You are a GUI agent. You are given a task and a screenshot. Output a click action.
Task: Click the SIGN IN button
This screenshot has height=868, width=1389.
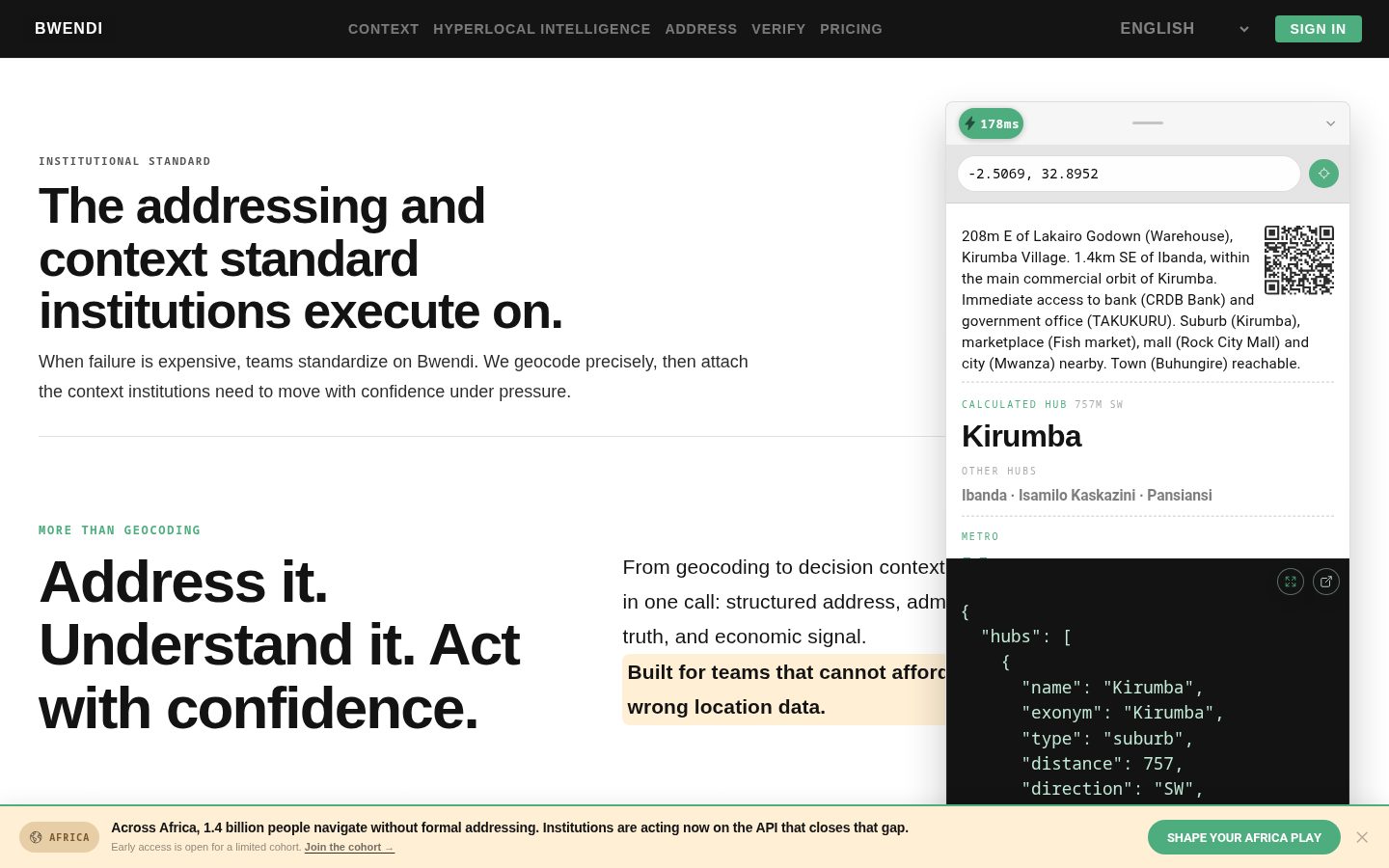(1318, 29)
